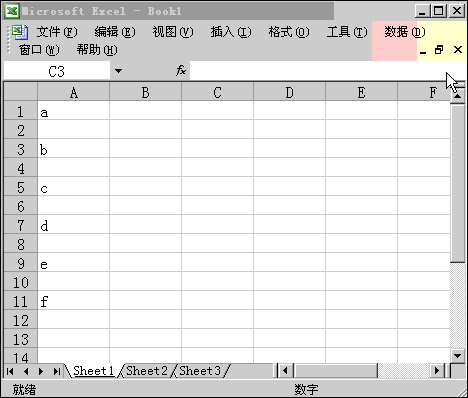
Task: Select column E header
Action: (x=361, y=92)
